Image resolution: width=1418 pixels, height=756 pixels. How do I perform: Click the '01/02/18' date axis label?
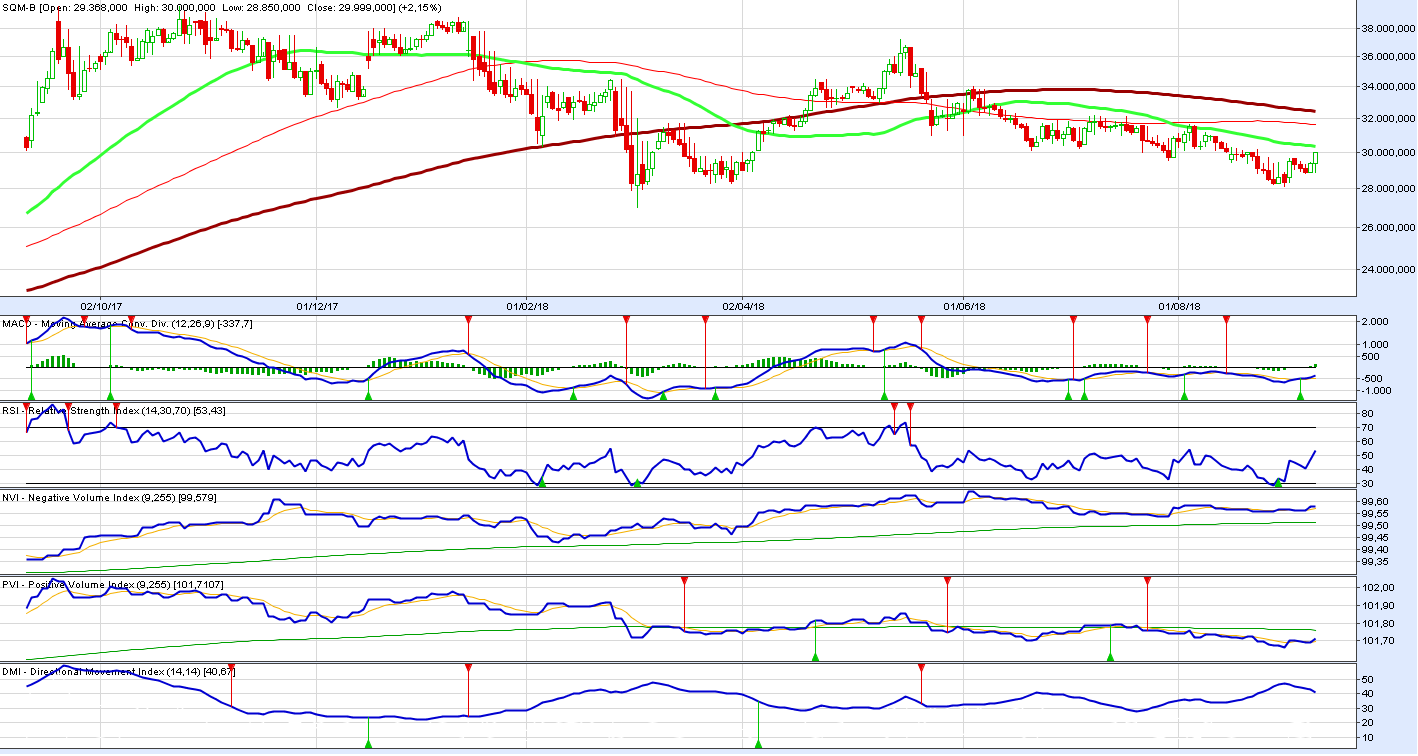(527, 305)
